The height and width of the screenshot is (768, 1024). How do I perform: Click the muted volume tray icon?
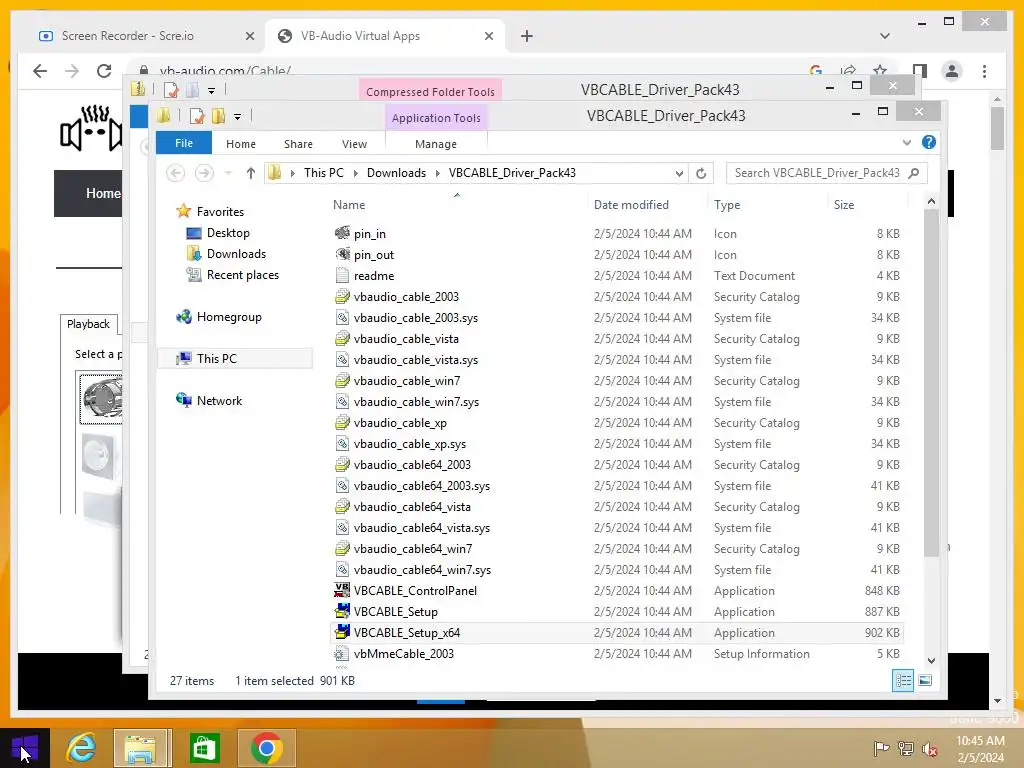(929, 749)
